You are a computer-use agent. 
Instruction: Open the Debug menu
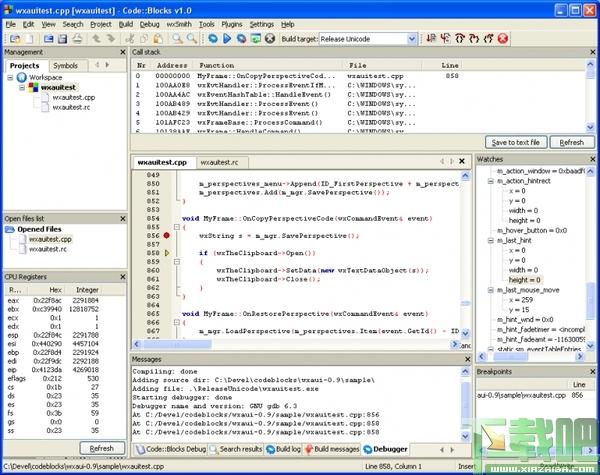tap(149, 24)
